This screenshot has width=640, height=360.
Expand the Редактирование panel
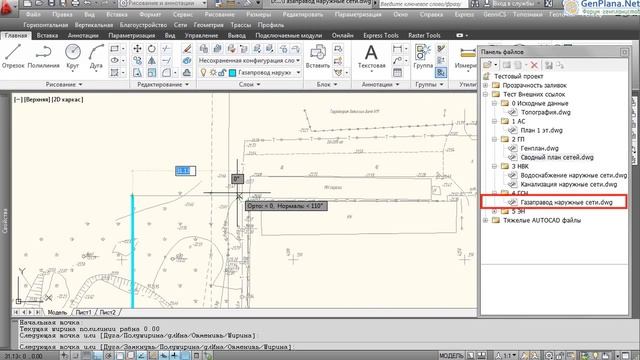coord(163,84)
